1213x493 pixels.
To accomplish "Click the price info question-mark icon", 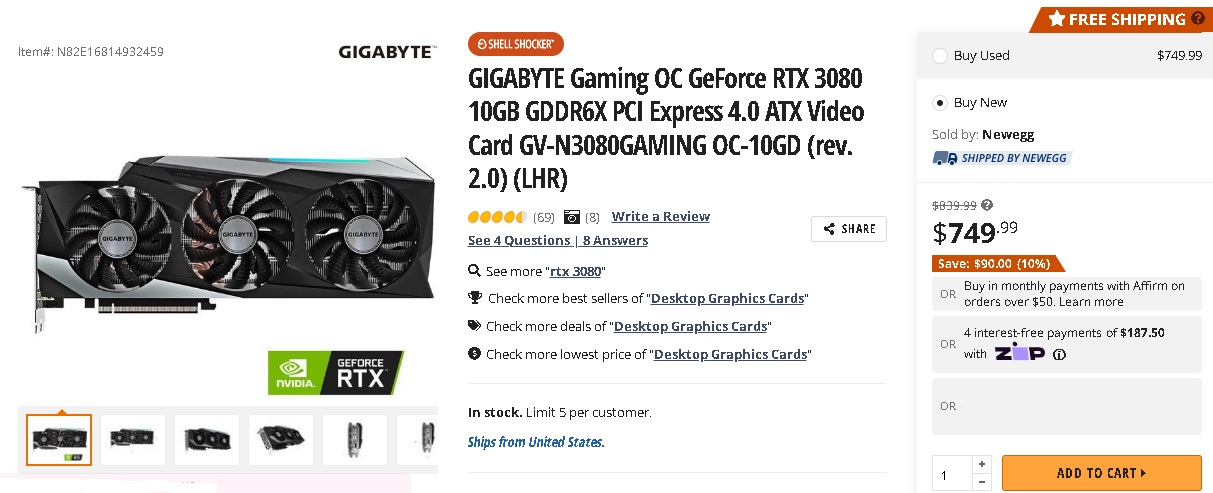I will (x=987, y=205).
